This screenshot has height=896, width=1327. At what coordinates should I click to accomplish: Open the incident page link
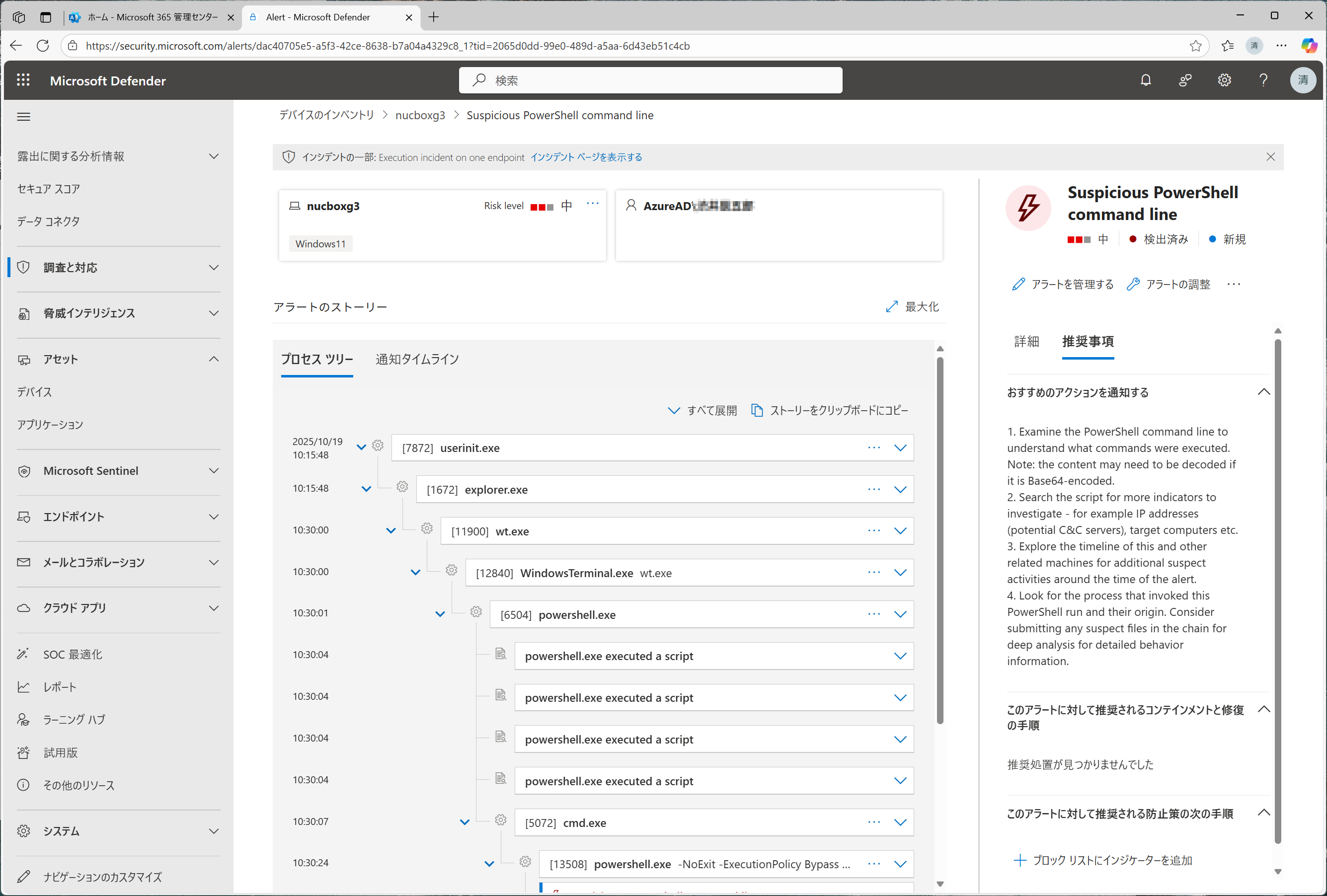(586, 157)
